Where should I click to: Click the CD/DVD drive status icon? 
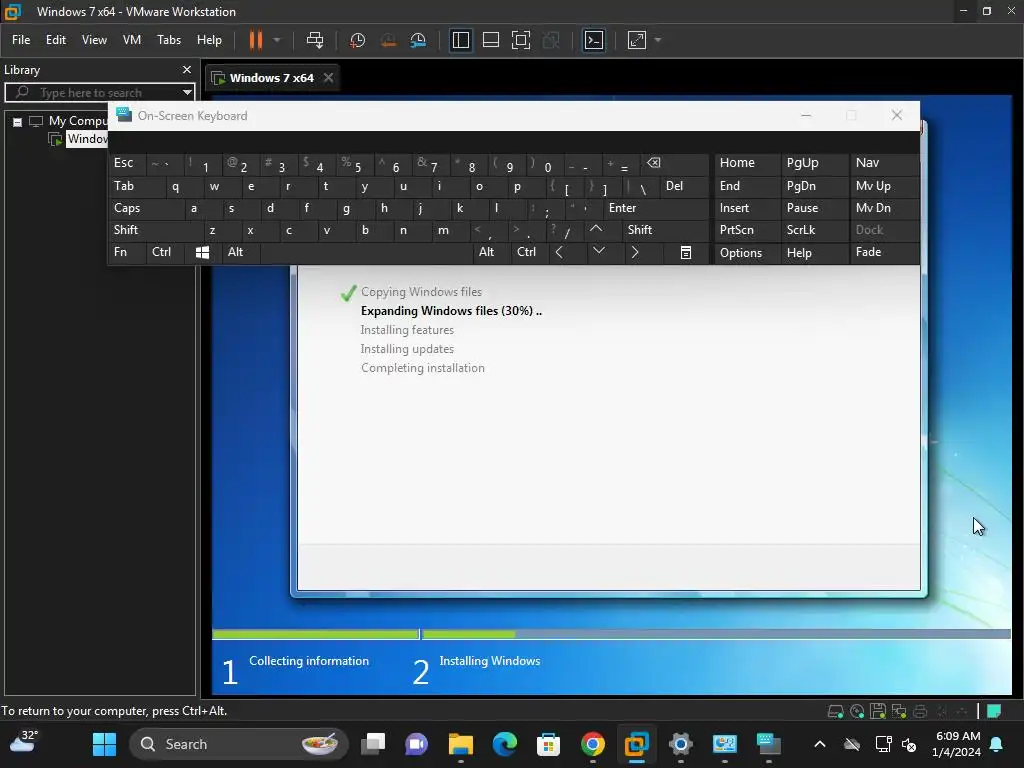857,711
